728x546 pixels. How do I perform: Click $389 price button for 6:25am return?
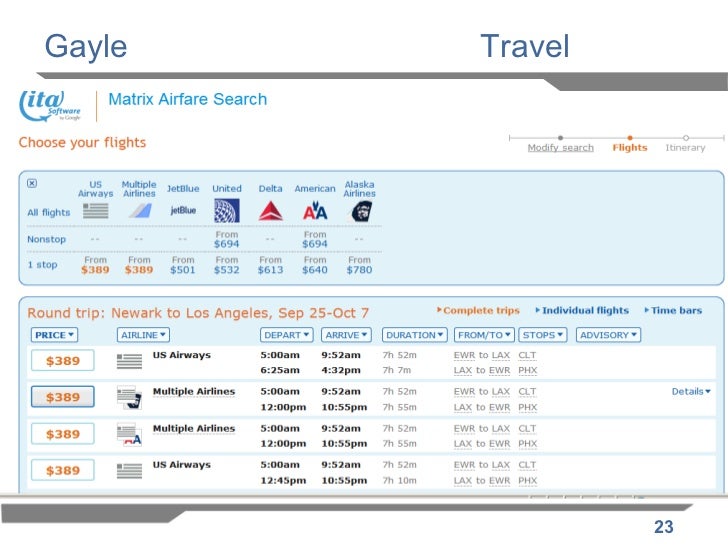click(63, 360)
